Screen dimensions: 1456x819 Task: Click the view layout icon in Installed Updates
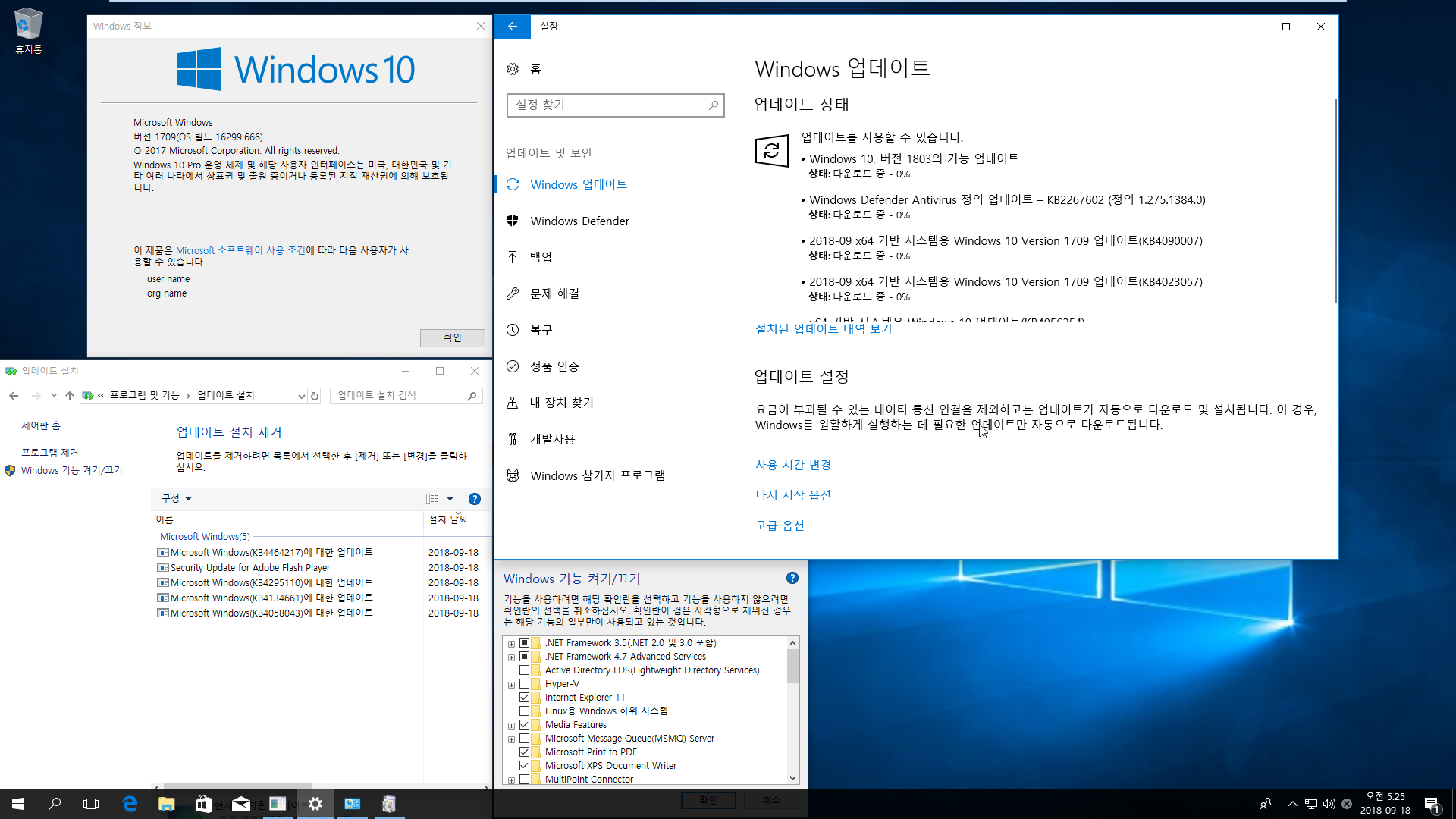pos(432,499)
